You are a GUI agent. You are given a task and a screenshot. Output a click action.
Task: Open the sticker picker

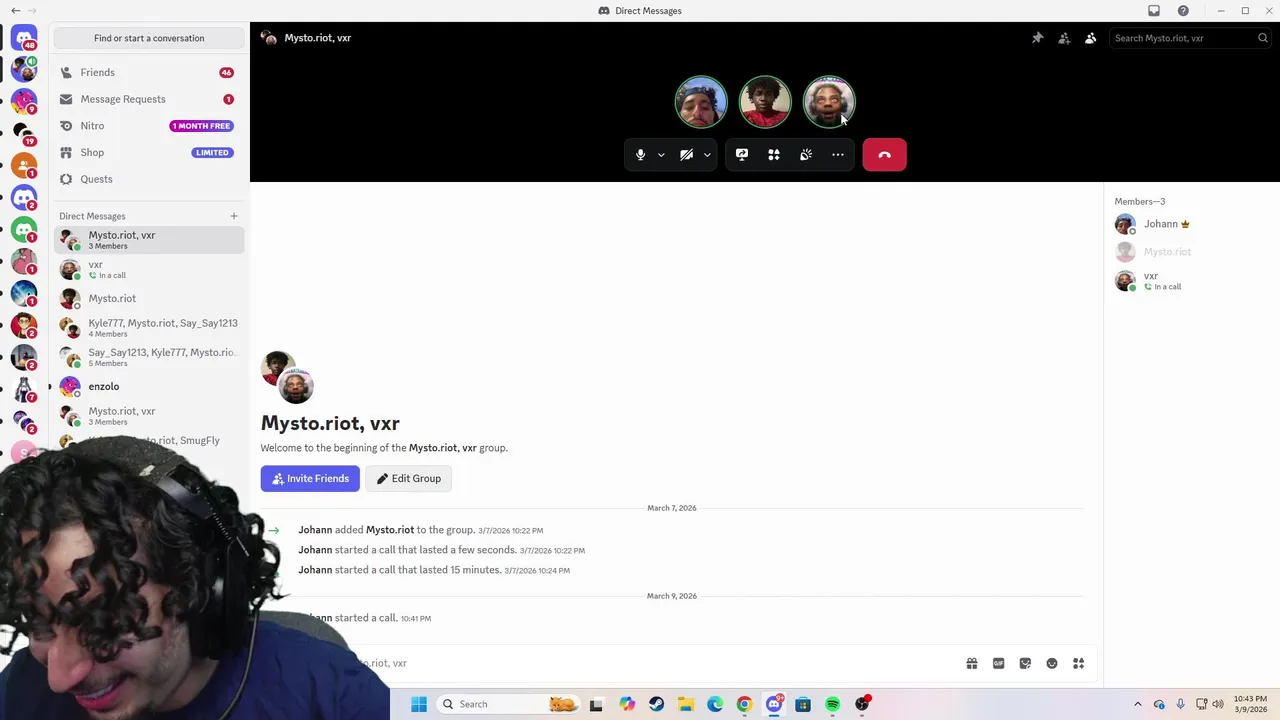tap(1025, 663)
